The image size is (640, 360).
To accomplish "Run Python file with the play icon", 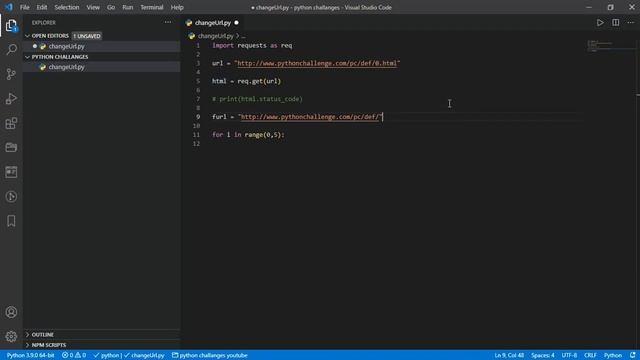I will pyautogui.click(x=600, y=23).
